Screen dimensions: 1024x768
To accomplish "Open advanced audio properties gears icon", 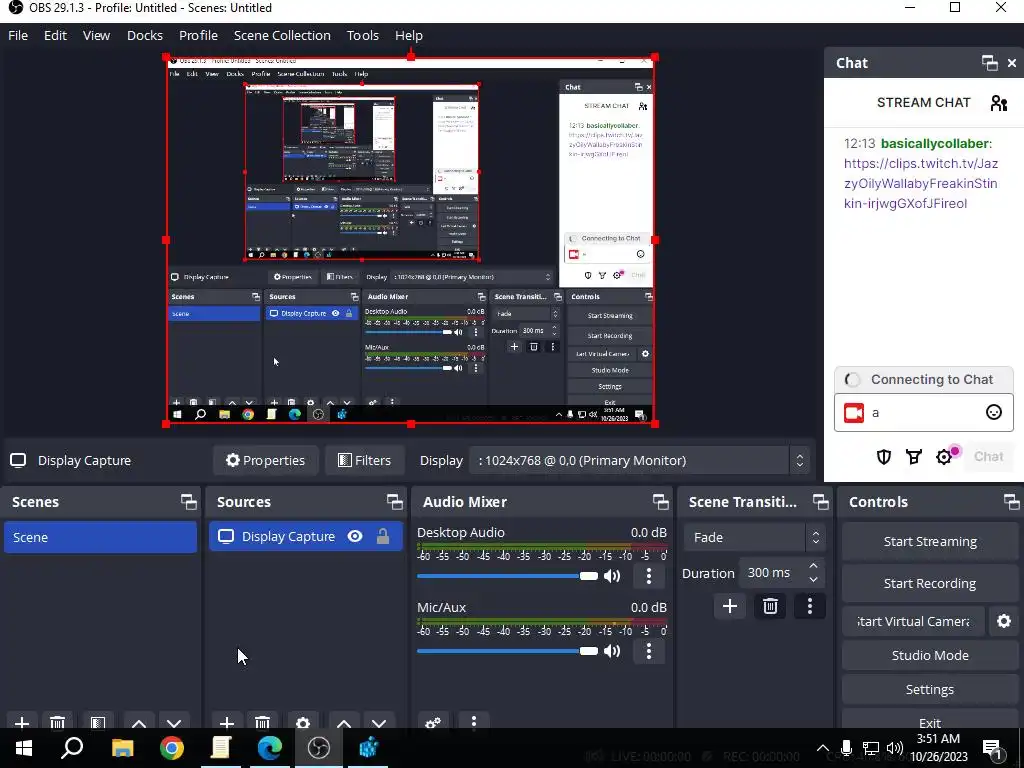I will [433, 723].
